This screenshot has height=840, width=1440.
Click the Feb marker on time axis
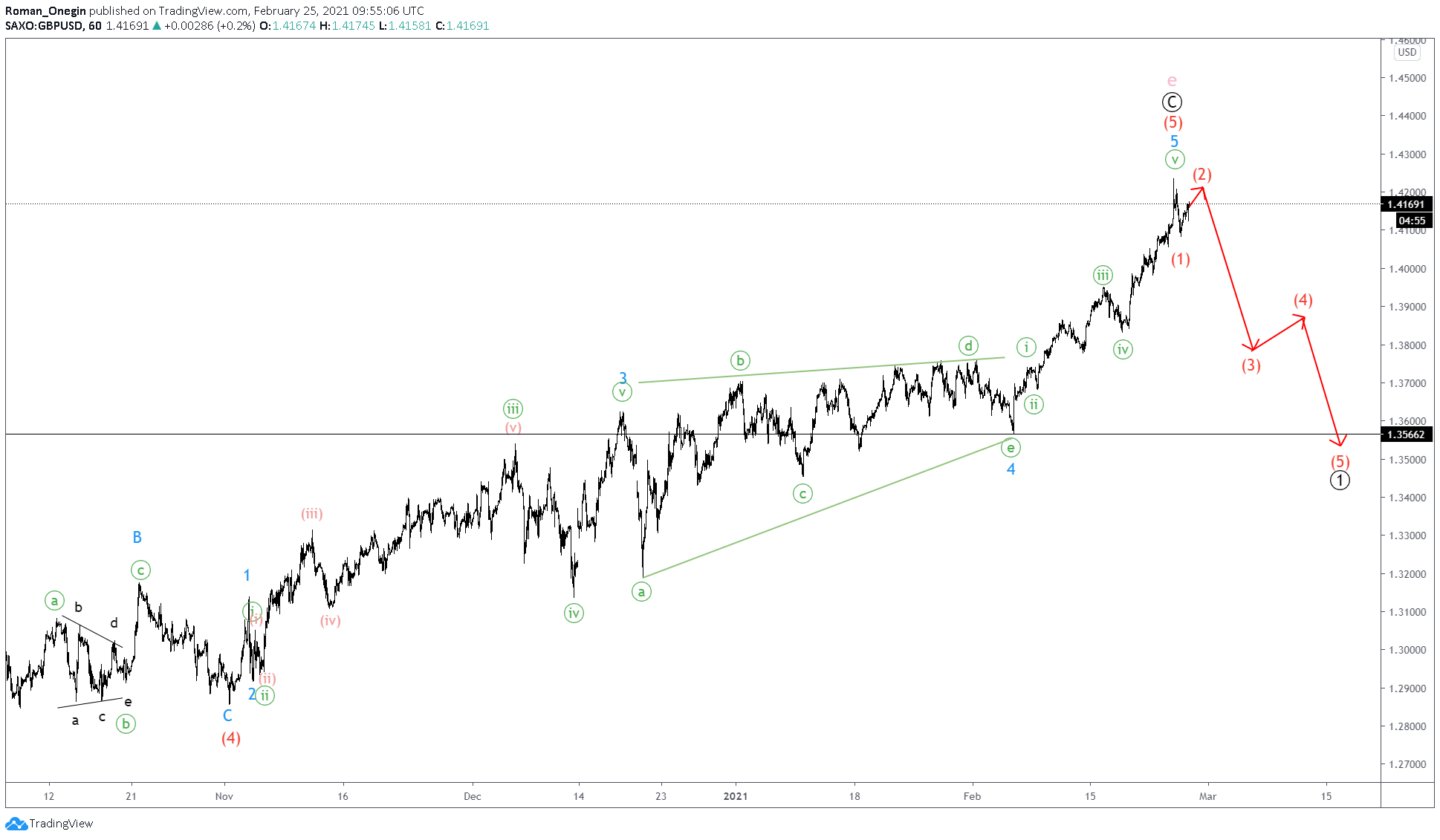click(972, 796)
